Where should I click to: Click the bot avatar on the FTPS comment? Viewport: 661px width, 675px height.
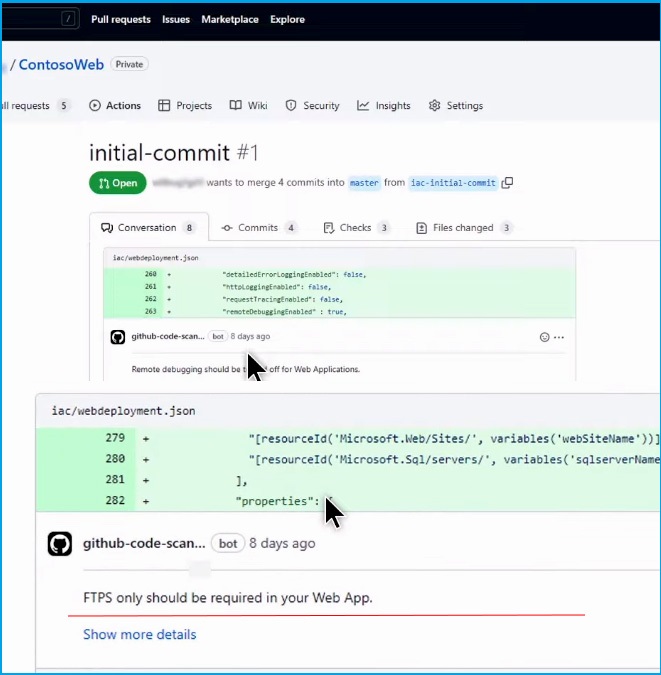click(60, 544)
